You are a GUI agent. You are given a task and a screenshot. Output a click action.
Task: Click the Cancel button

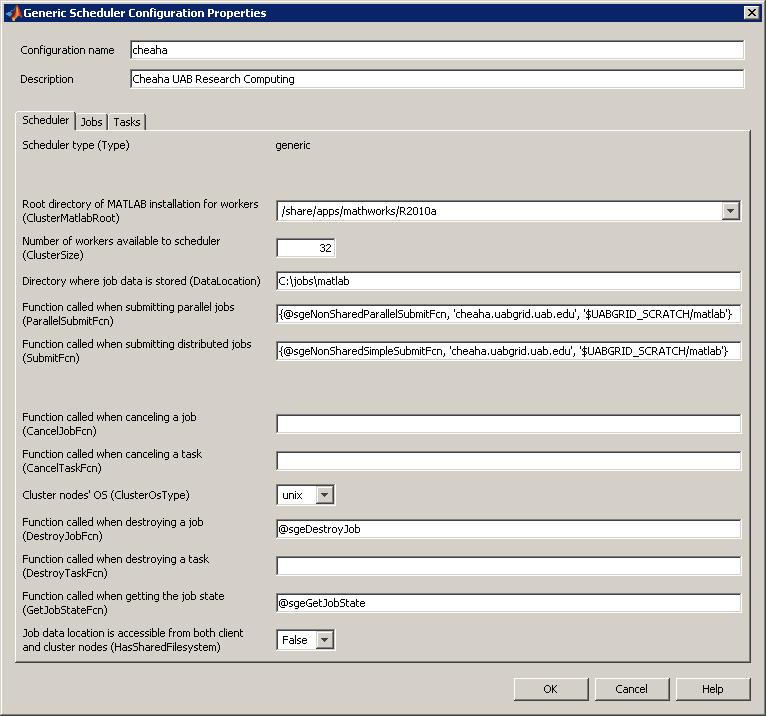631,689
